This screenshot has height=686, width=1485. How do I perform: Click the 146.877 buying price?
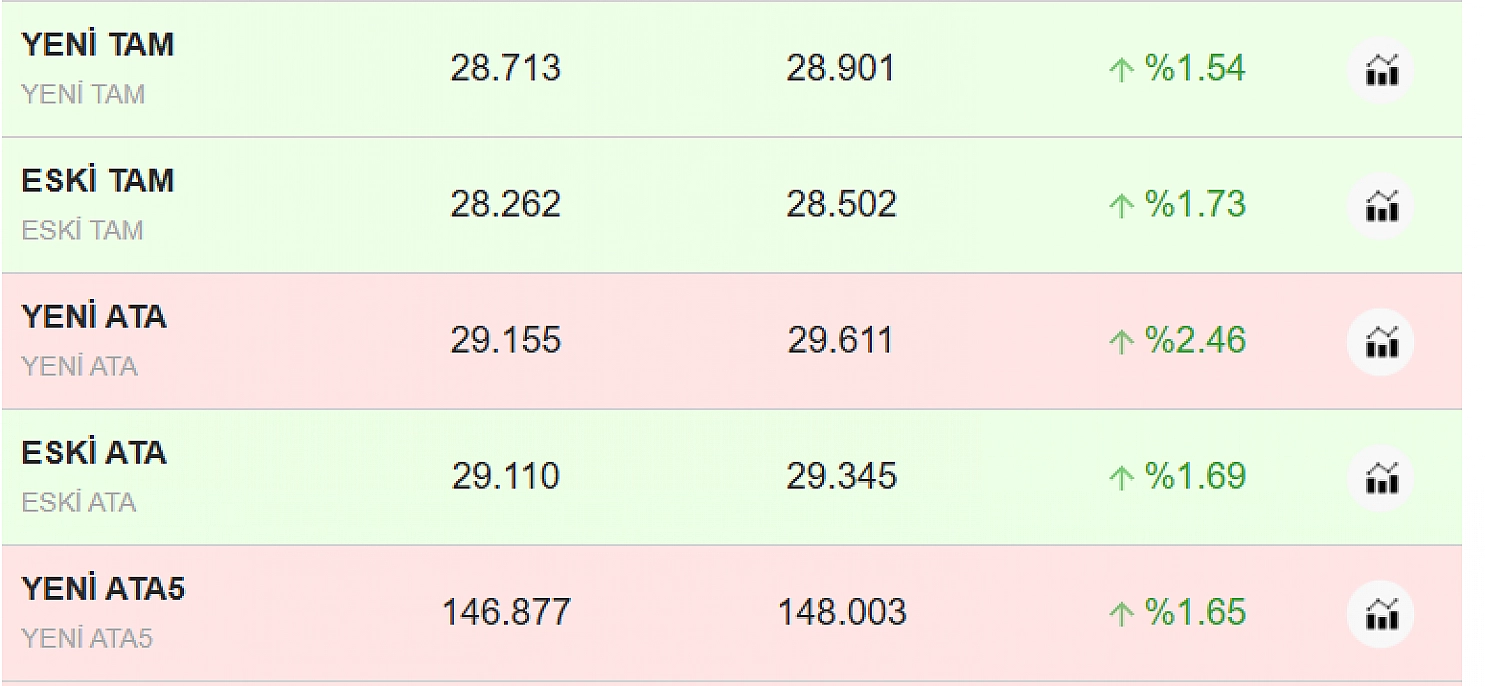[x=506, y=612]
